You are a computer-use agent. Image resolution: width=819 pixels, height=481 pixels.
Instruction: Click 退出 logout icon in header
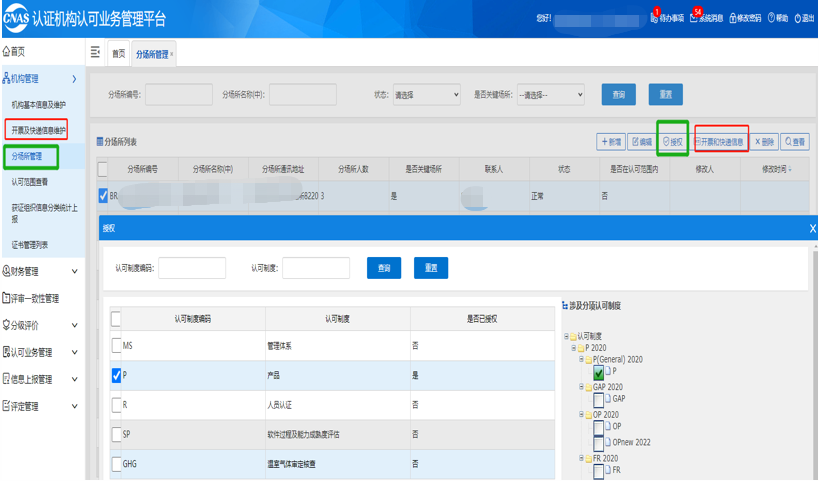(x=798, y=18)
